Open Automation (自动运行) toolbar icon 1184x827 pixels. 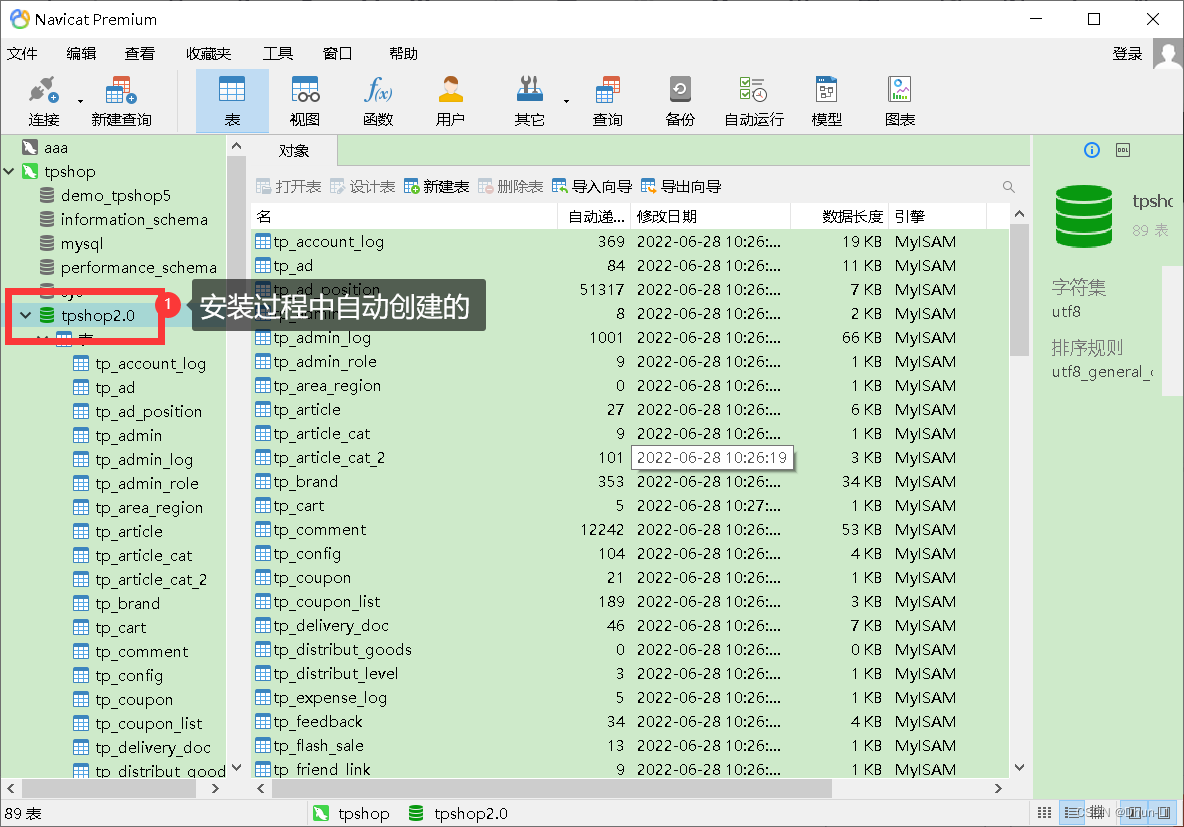[x=753, y=101]
